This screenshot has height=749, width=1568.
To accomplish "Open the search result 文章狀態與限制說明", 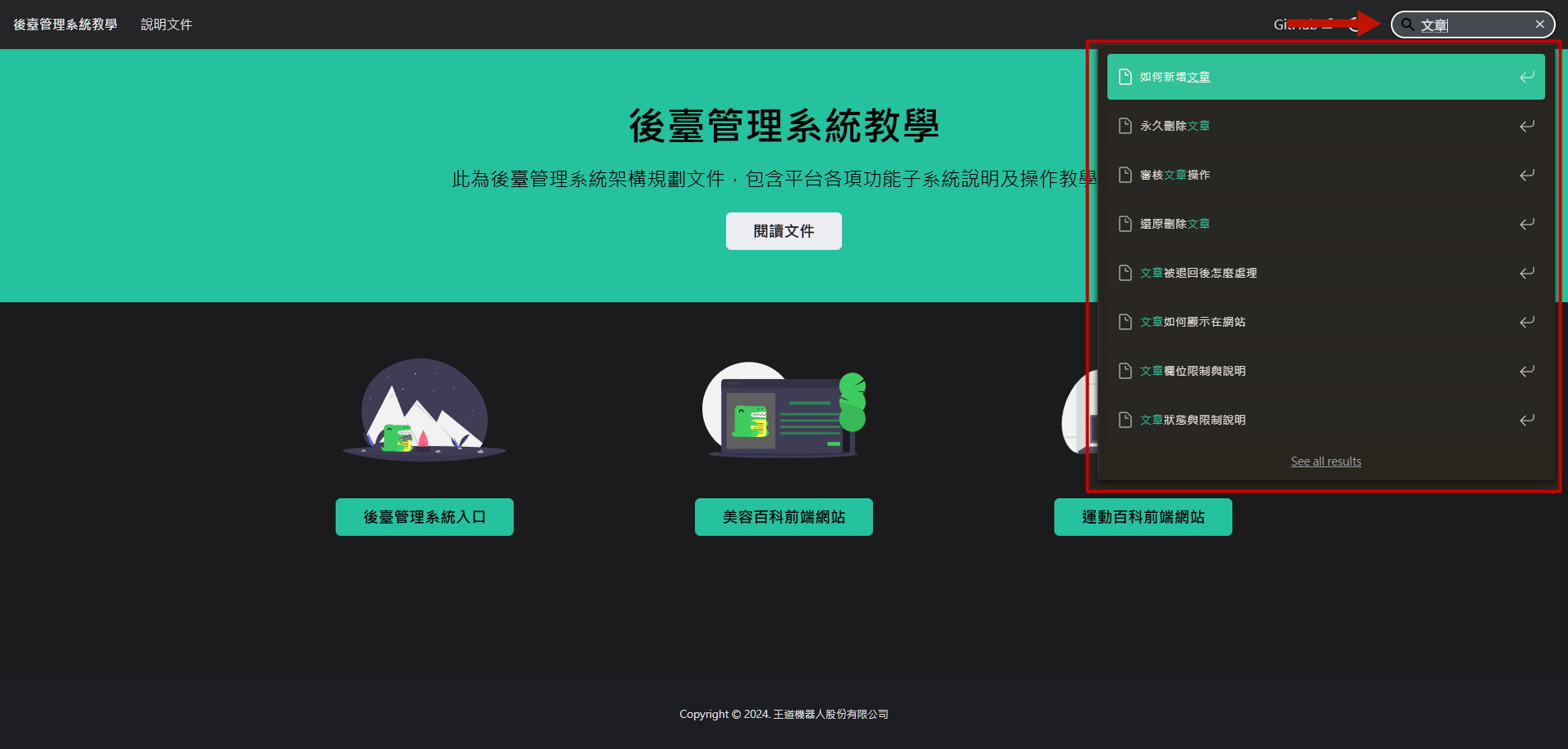I will tap(1325, 420).
